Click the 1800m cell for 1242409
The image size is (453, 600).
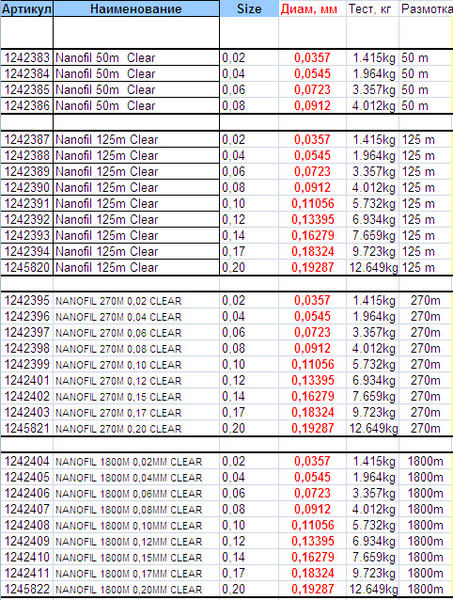point(426,541)
